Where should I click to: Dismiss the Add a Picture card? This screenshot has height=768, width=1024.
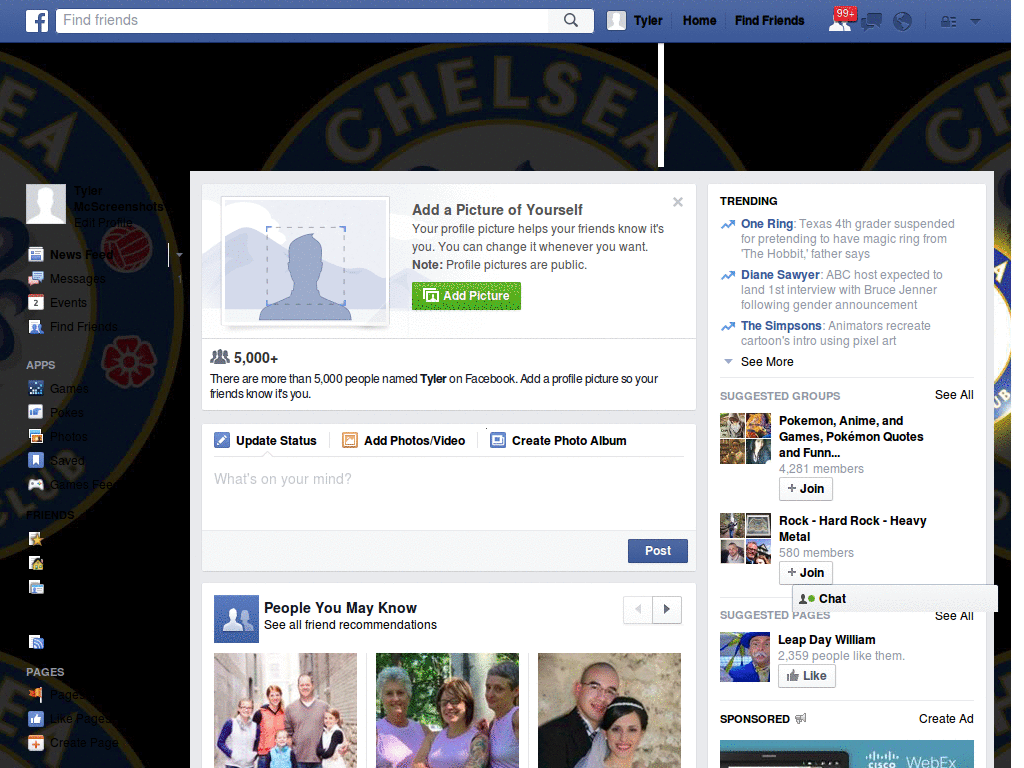tap(678, 202)
